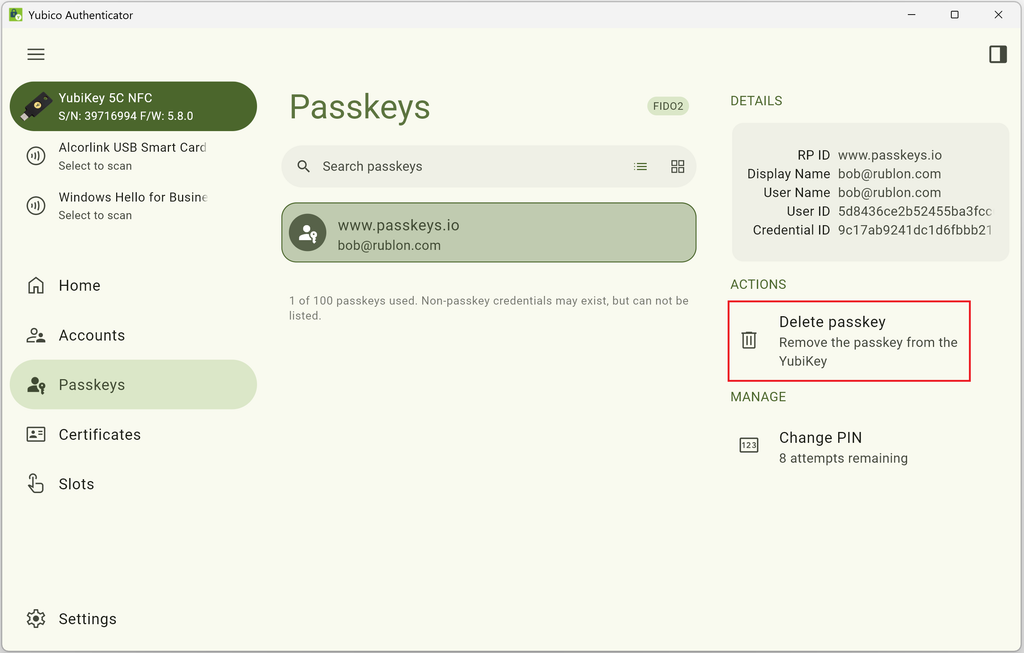Click the Certificates card icon
1024x653 pixels.
click(x=36, y=434)
